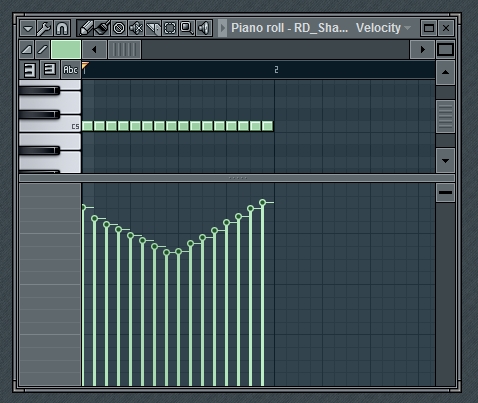Click the C5 piano key
The width and height of the screenshot is (478, 403).
(x=50, y=125)
